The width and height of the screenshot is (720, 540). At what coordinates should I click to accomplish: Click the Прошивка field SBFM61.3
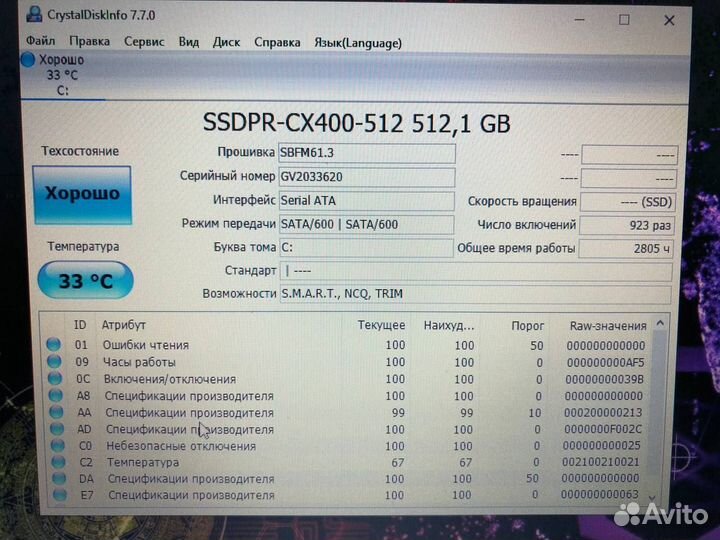point(367,153)
